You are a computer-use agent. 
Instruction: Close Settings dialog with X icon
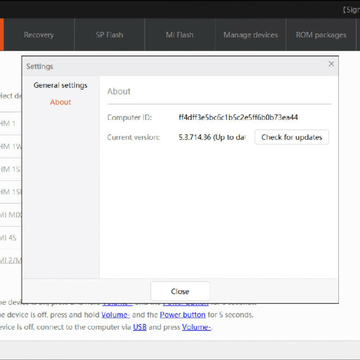coord(331,64)
